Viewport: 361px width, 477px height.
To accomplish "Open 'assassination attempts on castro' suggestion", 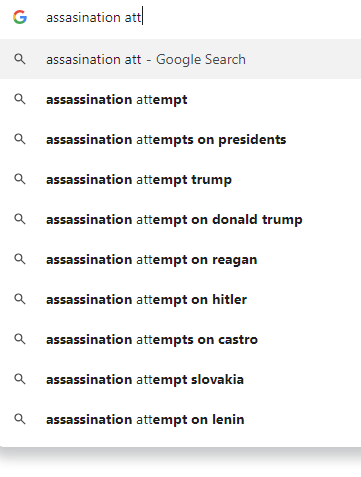I will 180,339.
